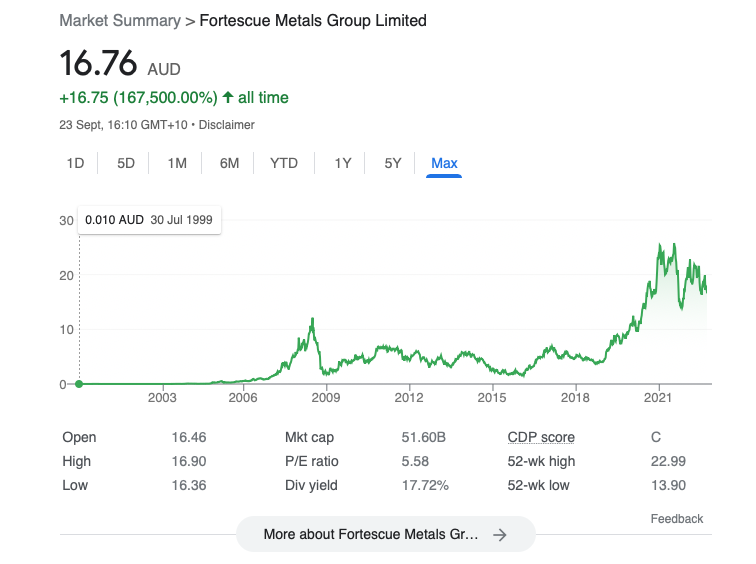756x564 pixels.
Task: Show year-to-date YTD chart
Action: click(x=284, y=163)
